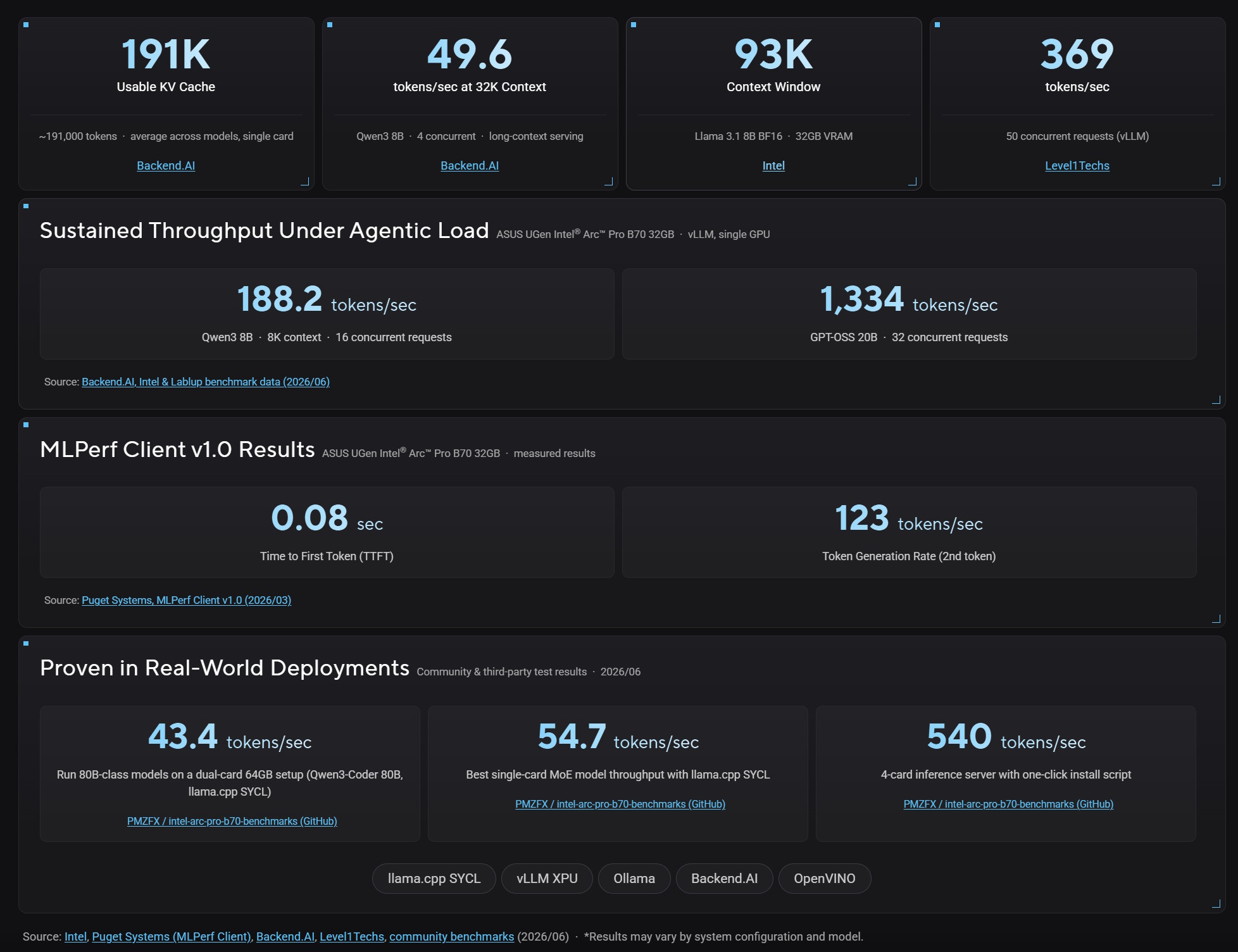This screenshot has height=952, width=1238.
Task: Click the 49.6 headline number
Action: 470,54
